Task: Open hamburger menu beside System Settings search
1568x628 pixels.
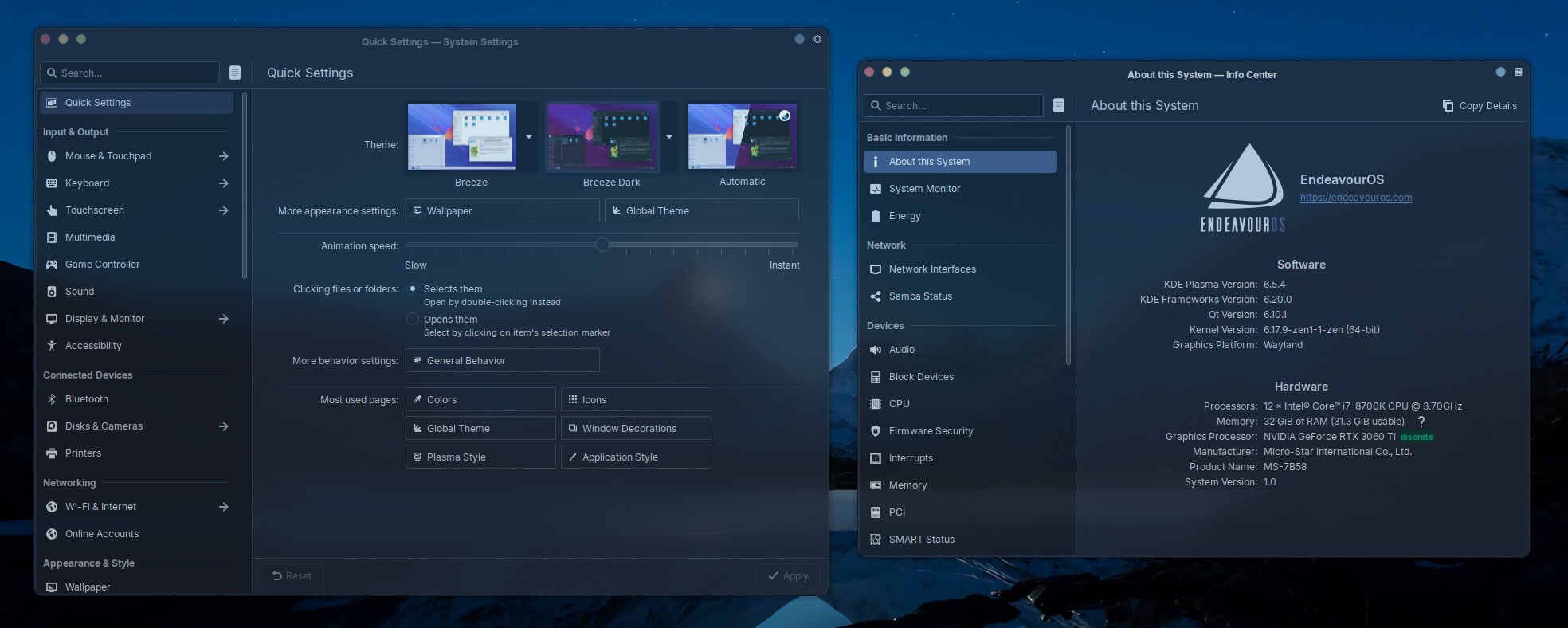Action: [x=235, y=73]
